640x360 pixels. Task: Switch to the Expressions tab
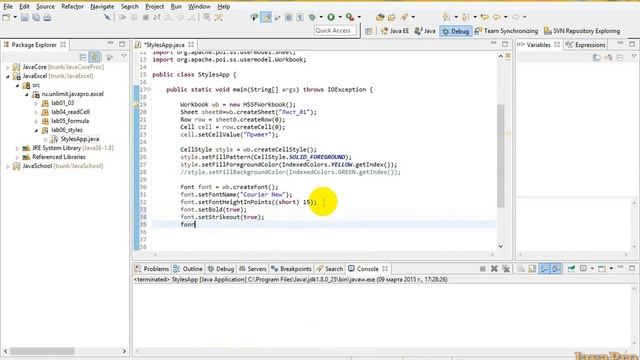[x=585, y=44]
